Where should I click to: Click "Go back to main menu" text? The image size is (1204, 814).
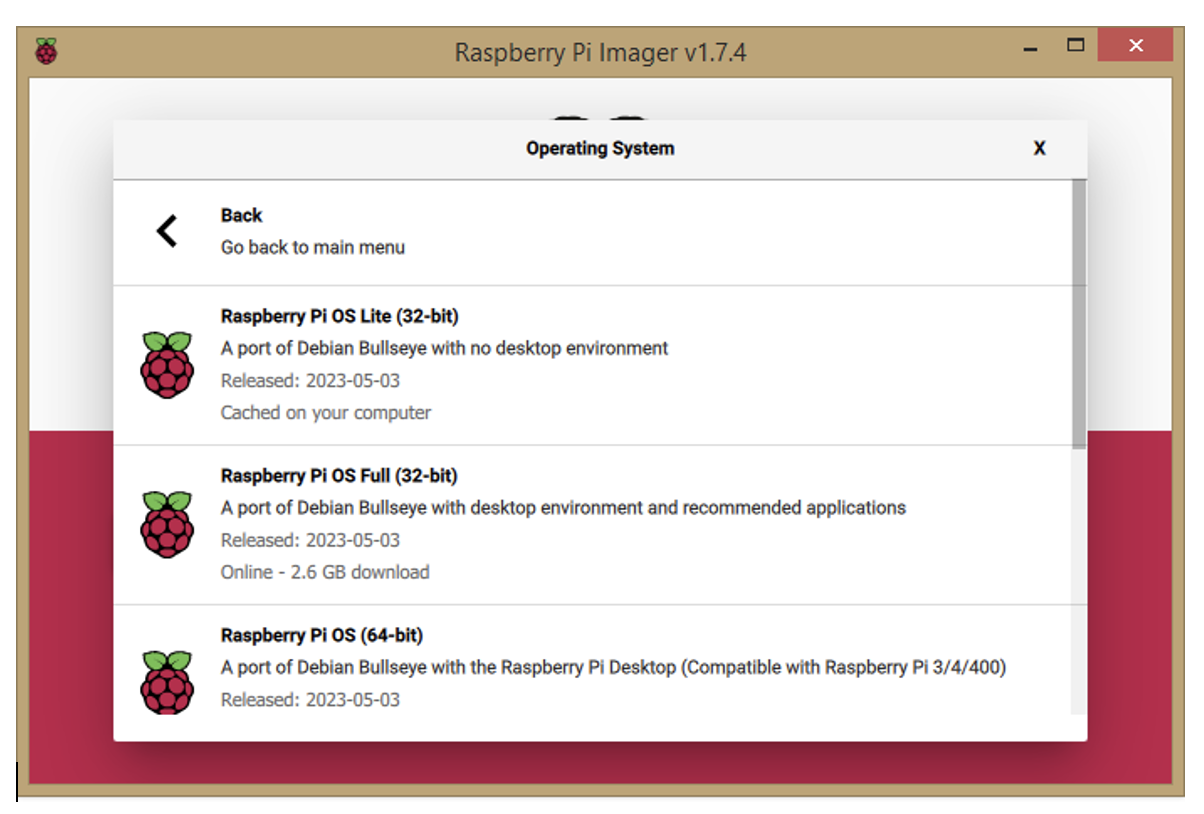[x=313, y=247]
